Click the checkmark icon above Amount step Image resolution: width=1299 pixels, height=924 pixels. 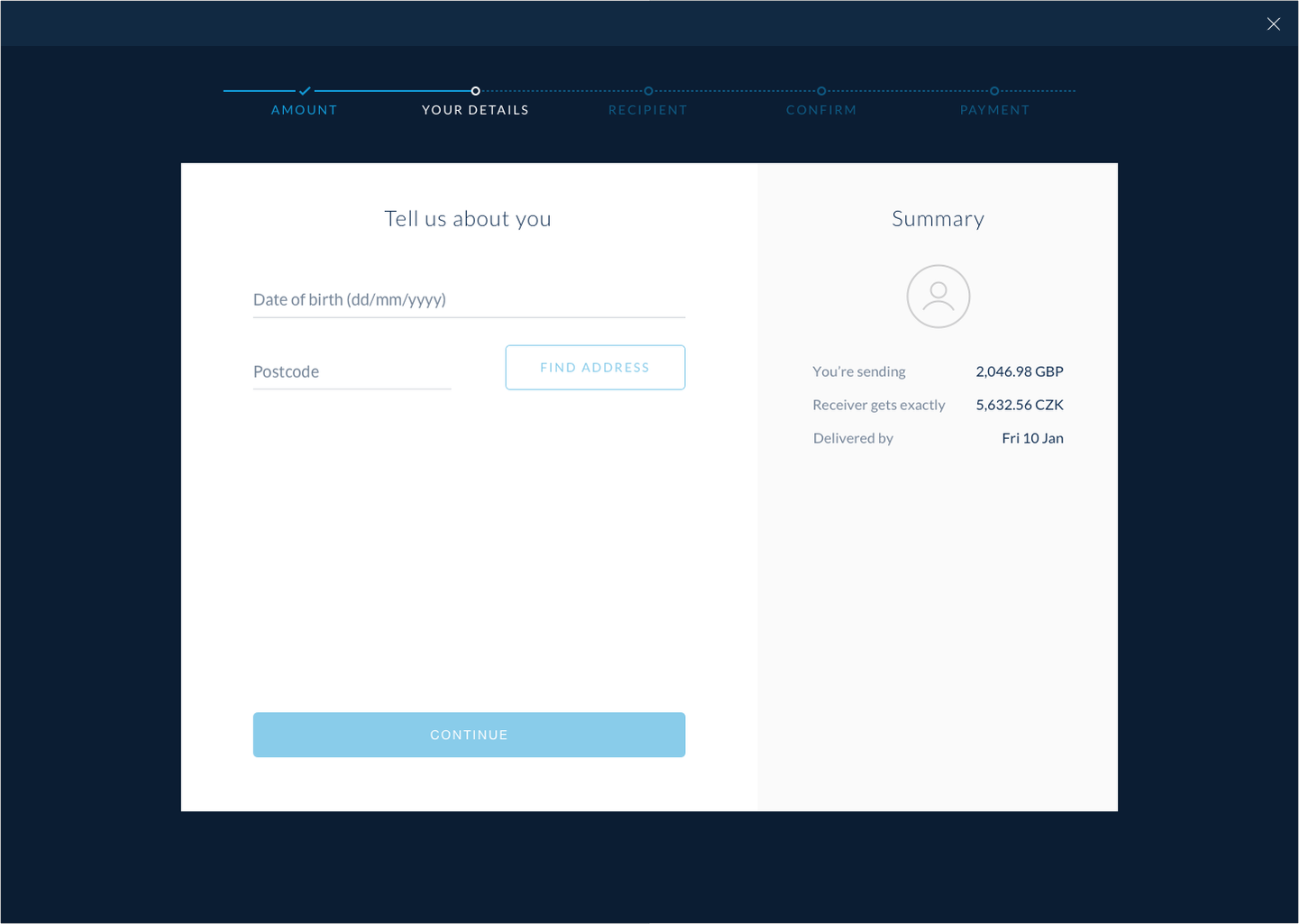[305, 91]
